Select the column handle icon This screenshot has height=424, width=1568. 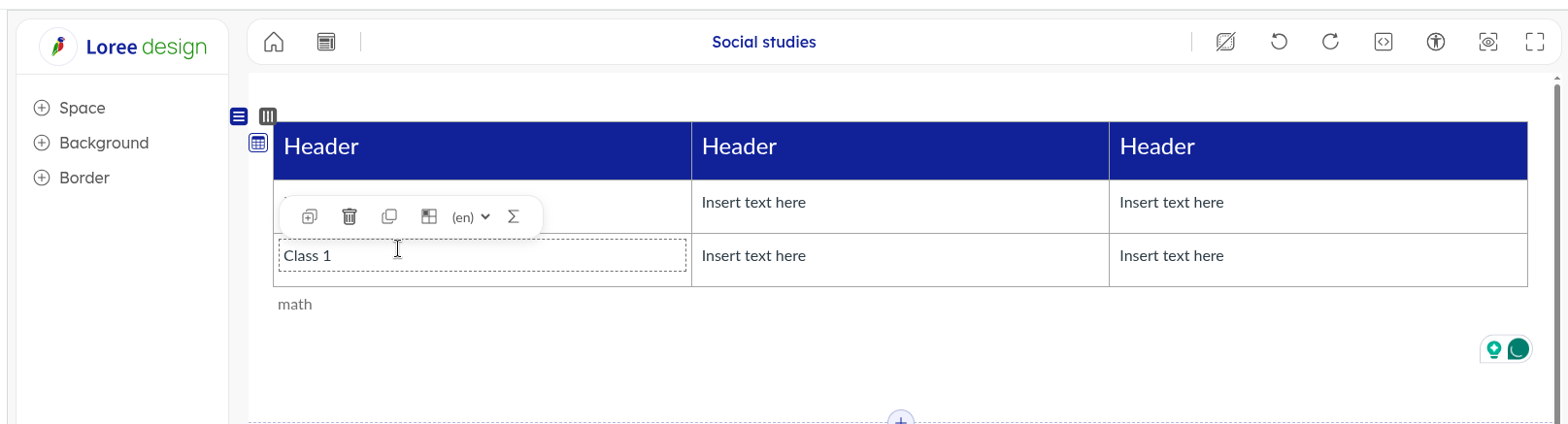pos(268,116)
